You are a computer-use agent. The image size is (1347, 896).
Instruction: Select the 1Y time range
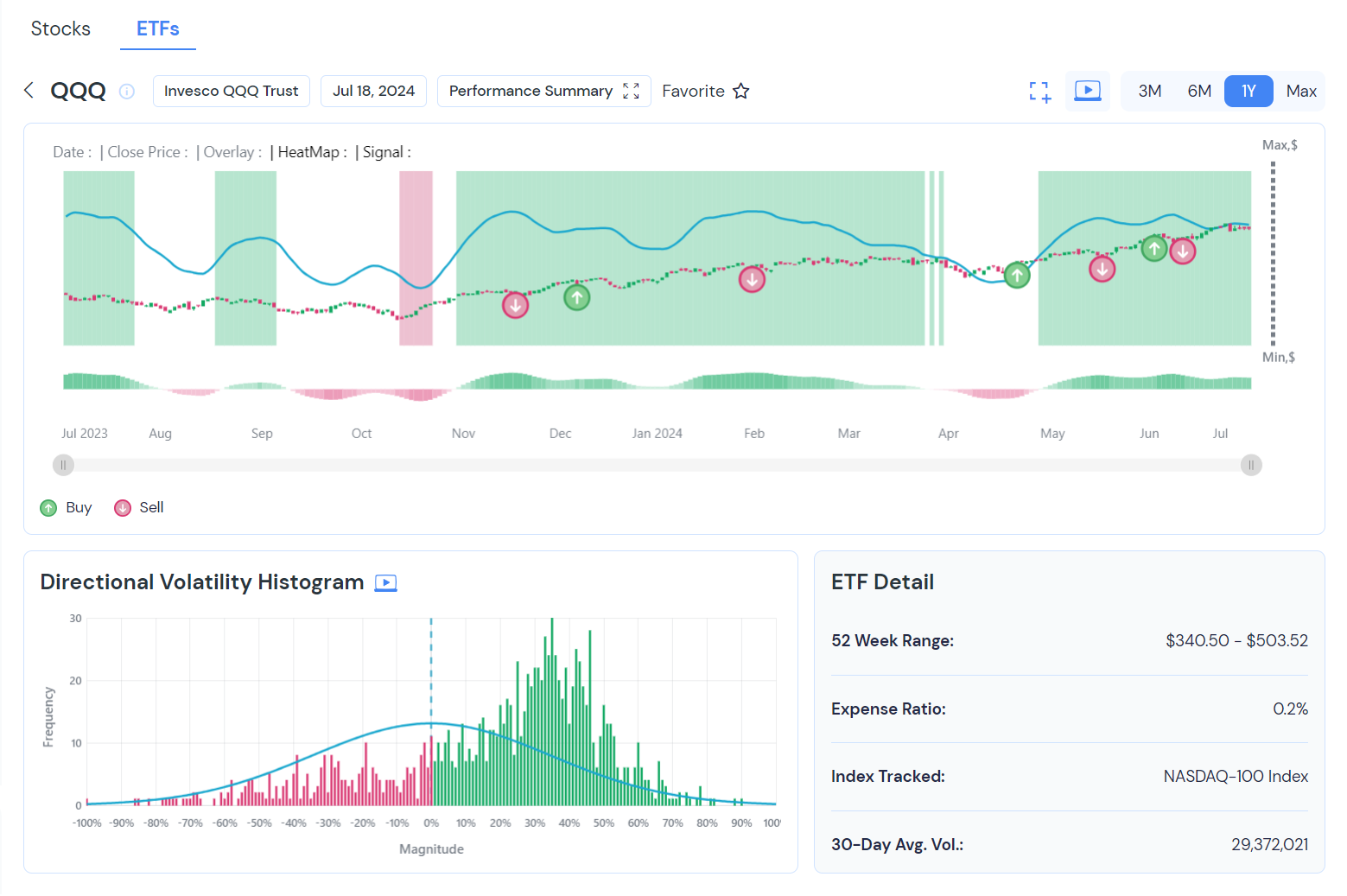1249,91
